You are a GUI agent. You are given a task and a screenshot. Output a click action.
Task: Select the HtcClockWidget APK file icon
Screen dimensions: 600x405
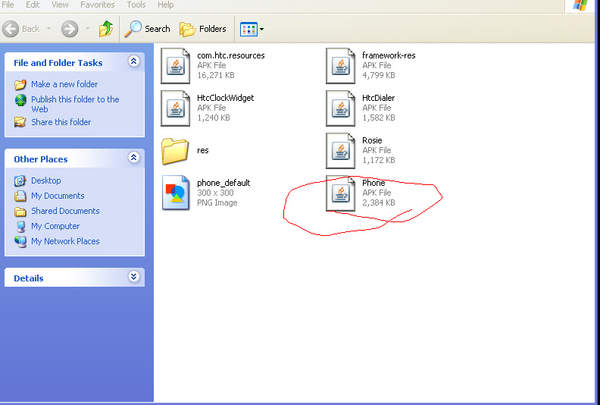(175, 108)
